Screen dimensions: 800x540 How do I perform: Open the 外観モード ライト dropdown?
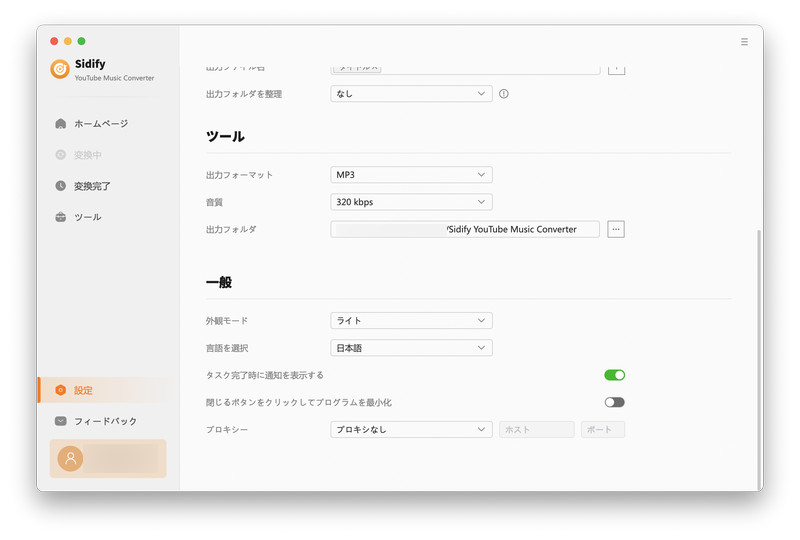pos(411,321)
